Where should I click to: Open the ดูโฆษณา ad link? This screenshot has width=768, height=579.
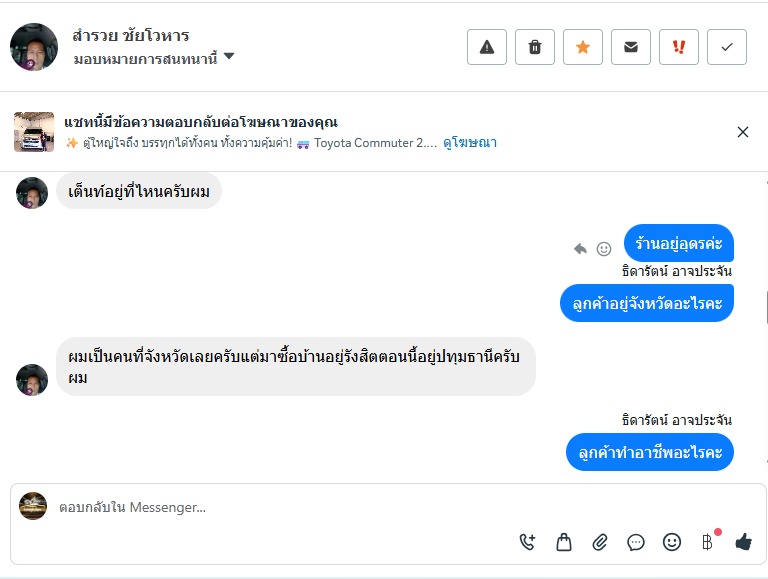(x=470, y=143)
